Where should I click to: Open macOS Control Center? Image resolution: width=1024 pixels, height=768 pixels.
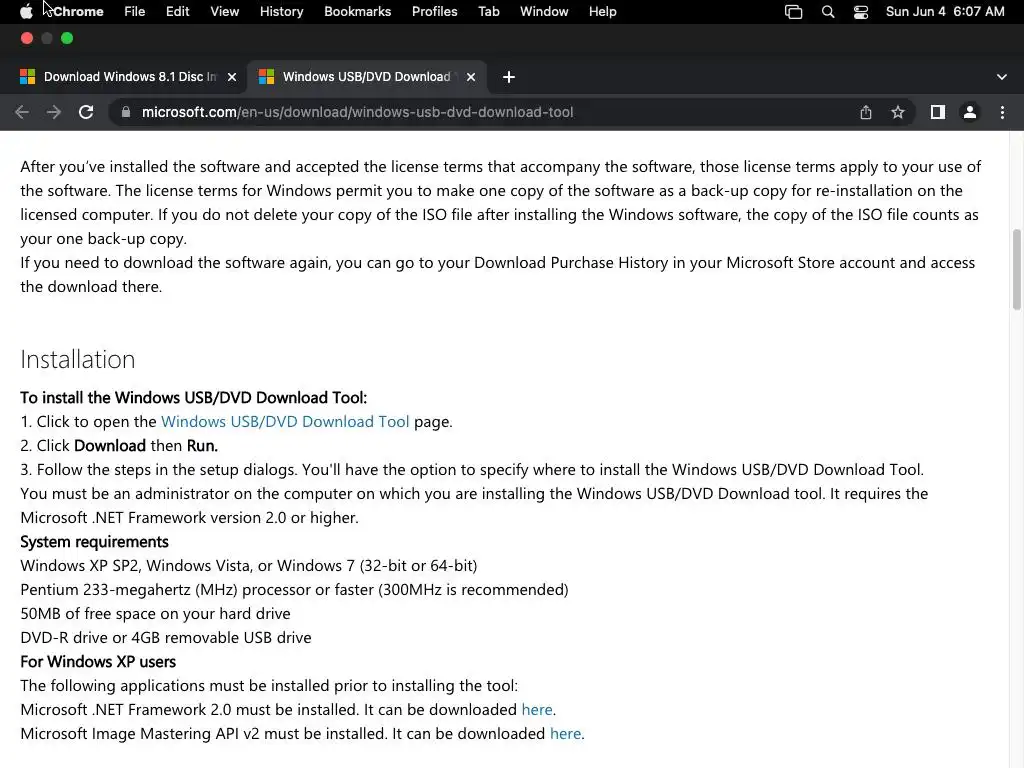pyautogui.click(x=861, y=11)
